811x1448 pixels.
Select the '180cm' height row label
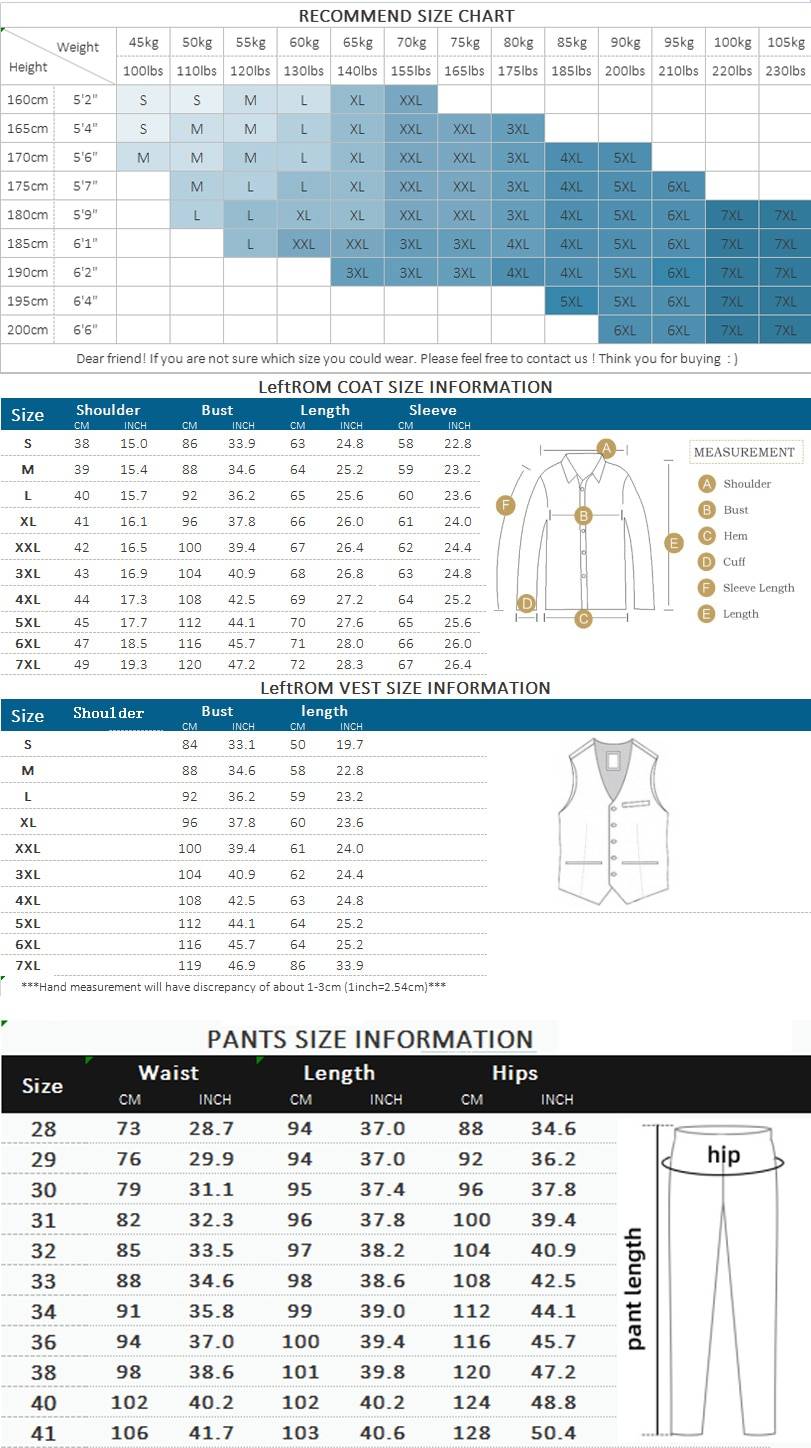point(28,215)
